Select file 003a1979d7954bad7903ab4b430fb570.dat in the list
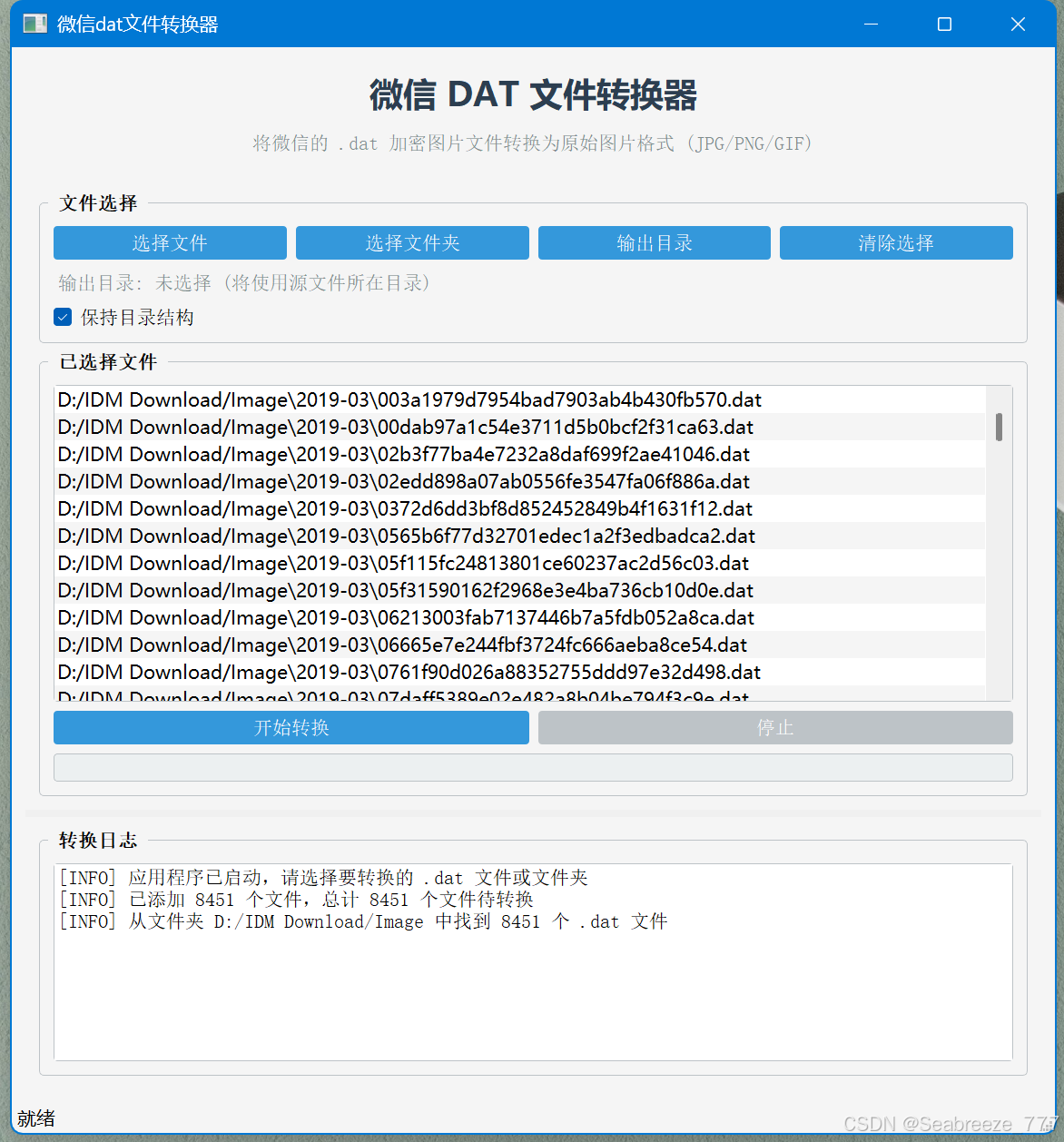The height and width of the screenshot is (1142, 1064). click(409, 399)
